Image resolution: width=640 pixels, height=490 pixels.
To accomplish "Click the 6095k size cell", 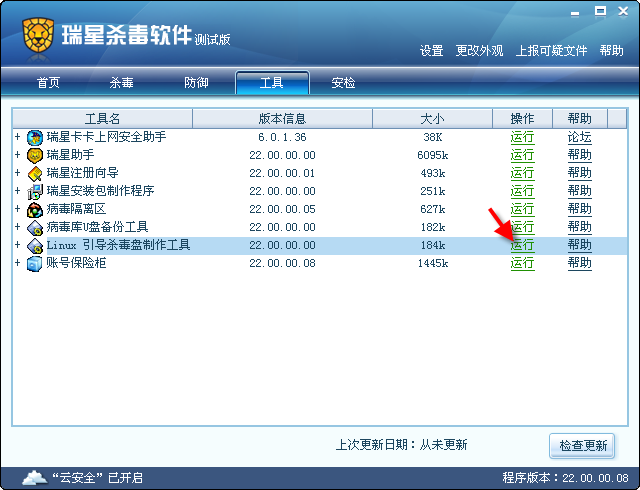I will point(433,155).
